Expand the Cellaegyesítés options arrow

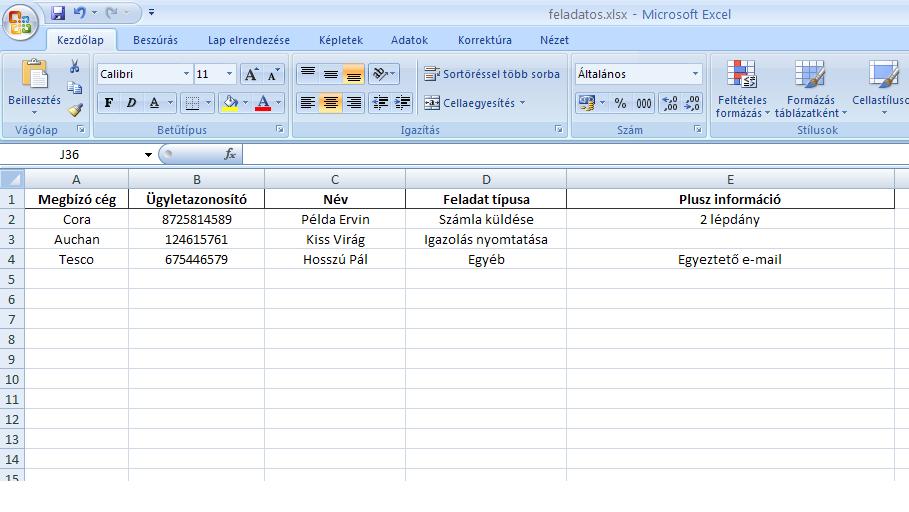522,103
